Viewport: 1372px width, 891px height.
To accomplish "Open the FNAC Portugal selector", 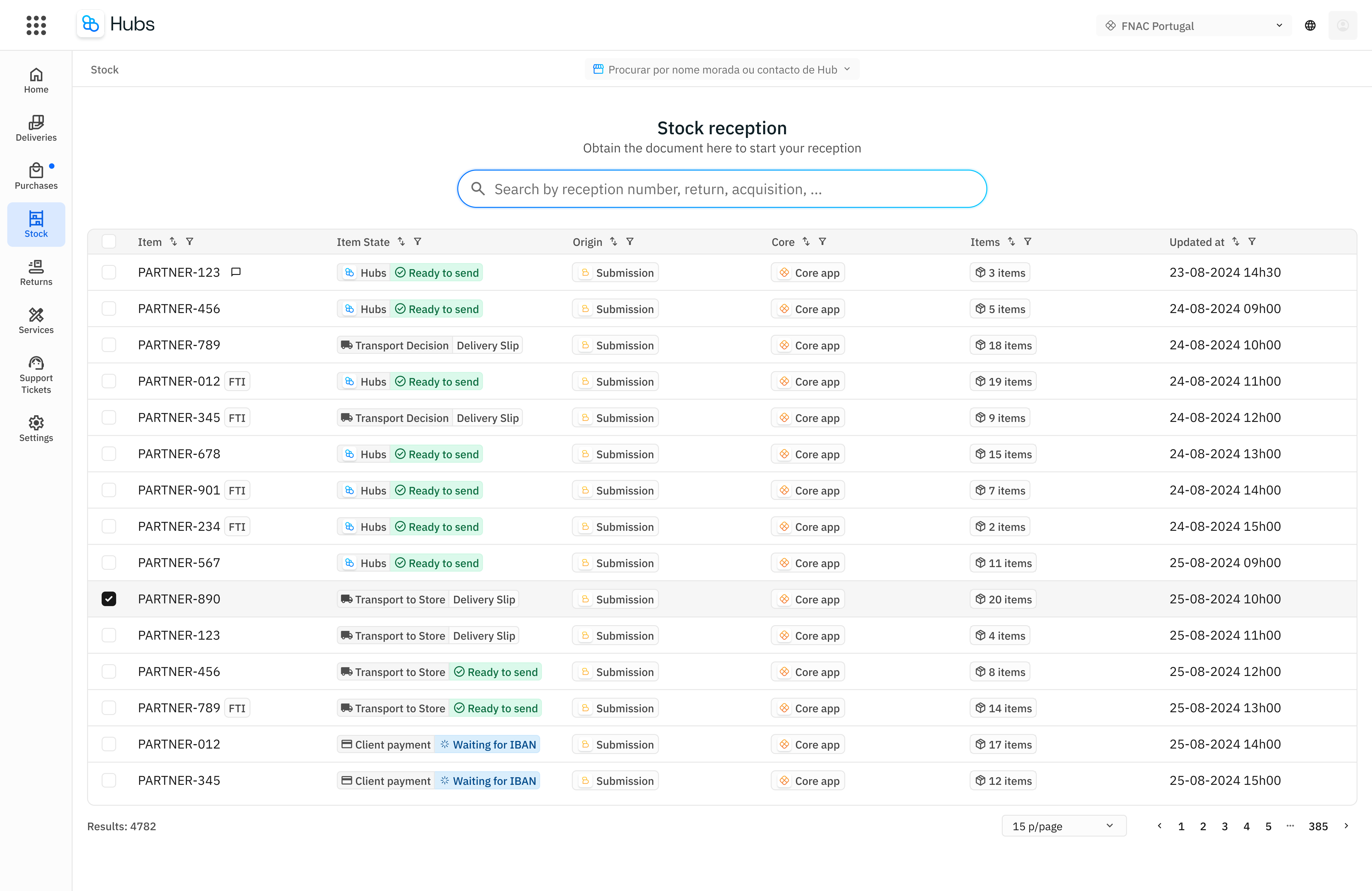I will tap(1193, 25).
